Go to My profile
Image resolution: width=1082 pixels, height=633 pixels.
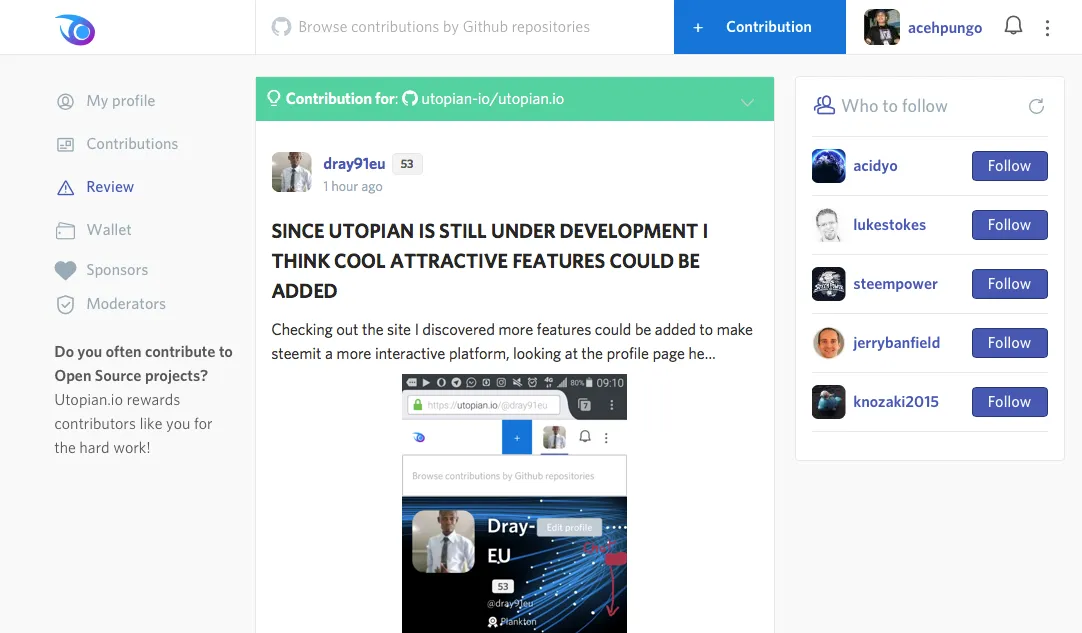(121, 101)
